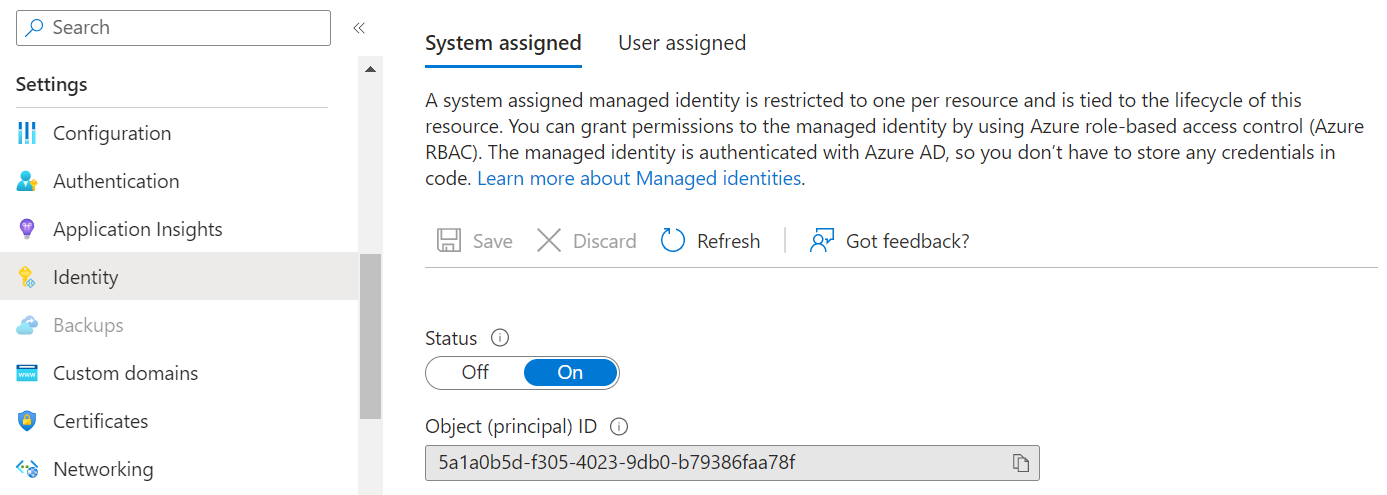Click the Application Insights lightbulb icon
This screenshot has height=495, width=1387.
click(x=27, y=229)
